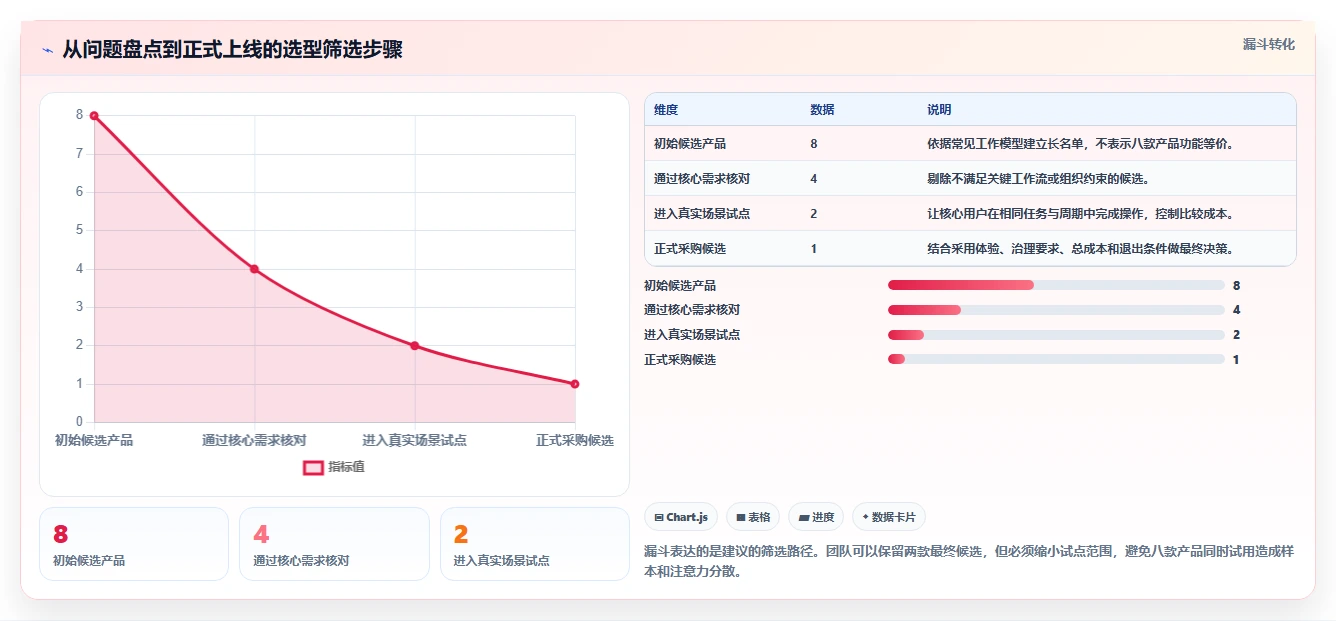Click the x-axis label 正式采购候选
This screenshot has width=1336, height=621.
575,440
